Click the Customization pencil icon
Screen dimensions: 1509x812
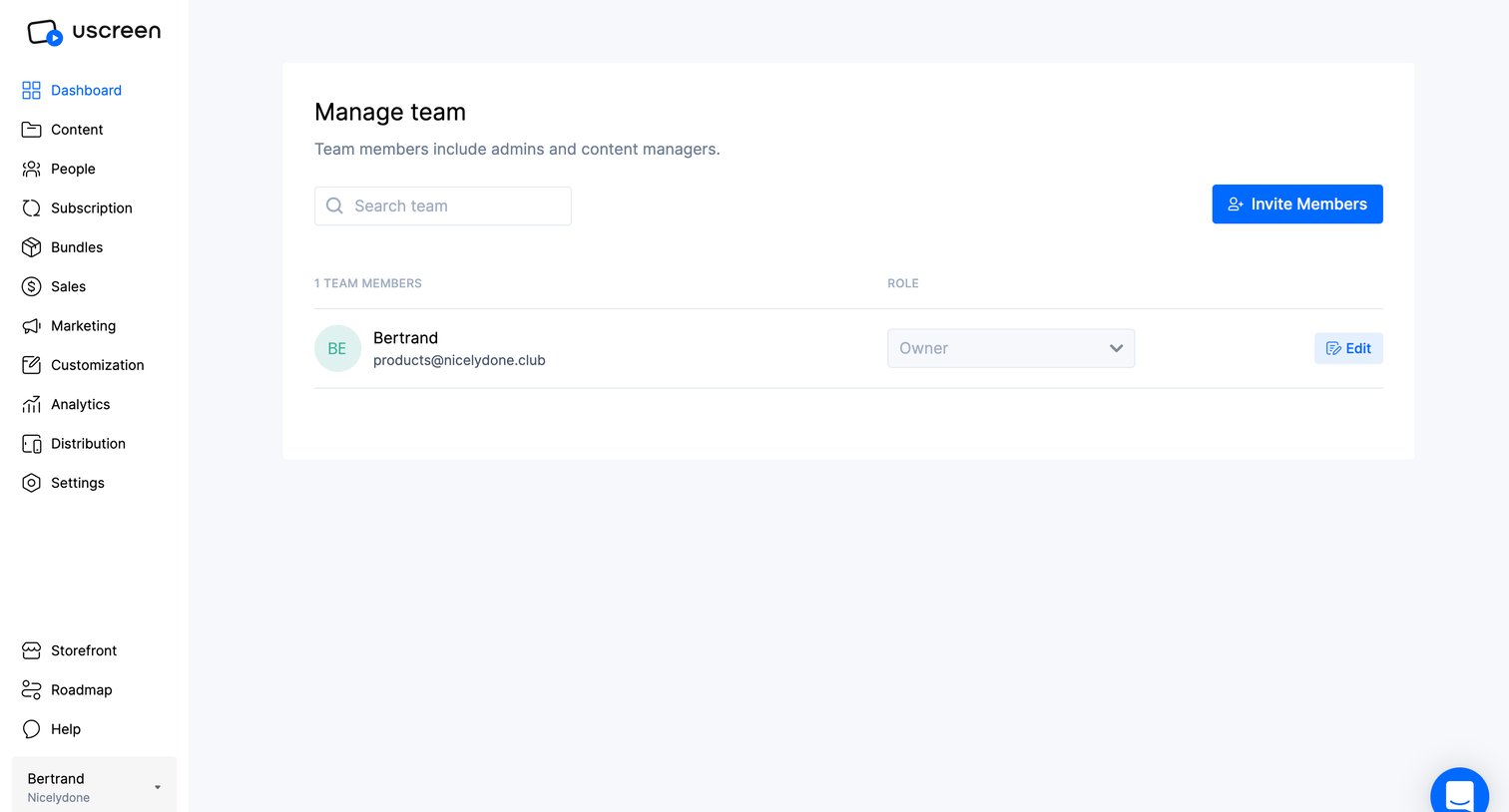click(32, 365)
